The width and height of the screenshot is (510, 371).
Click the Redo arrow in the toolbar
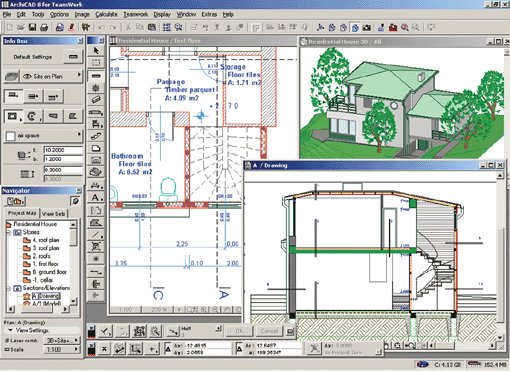(113, 28)
